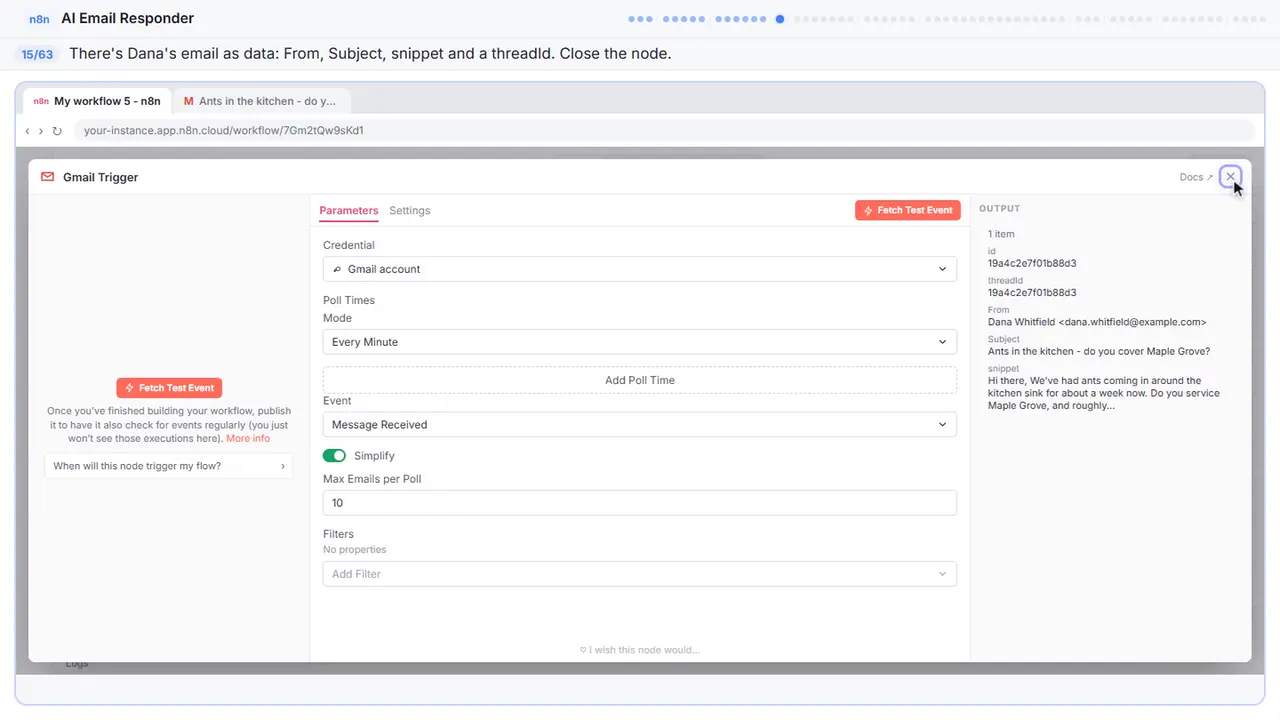
Task: Click the '1 item' output count
Action: pyautogui.click(x=1001, y=234)
